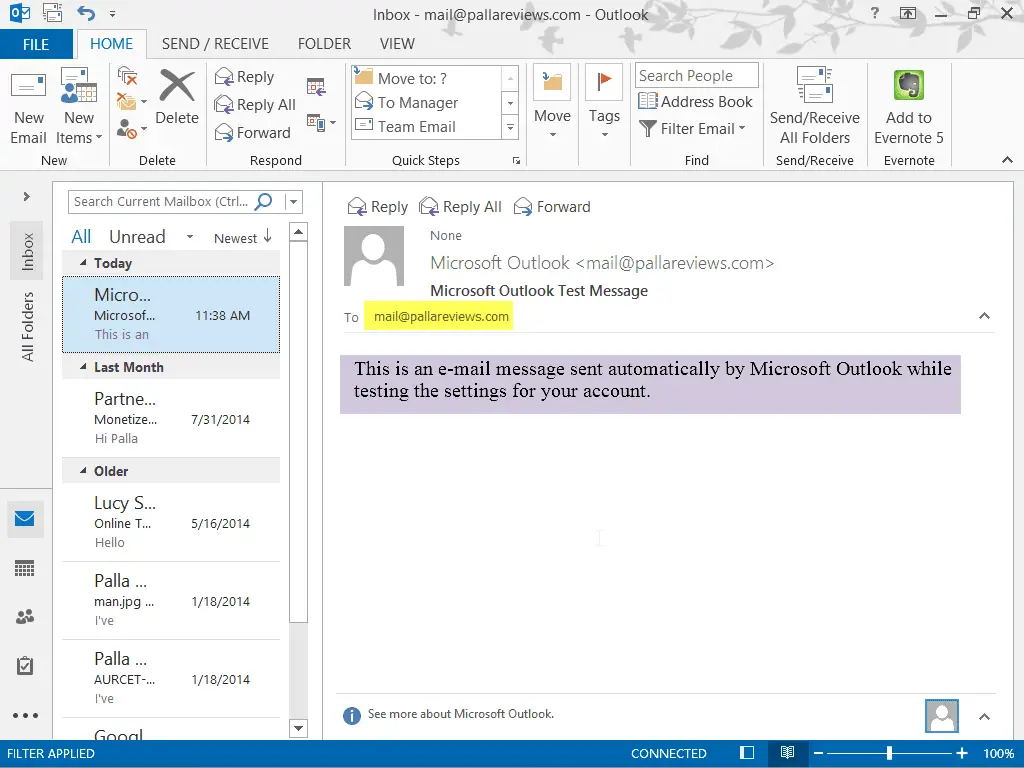The width and height of the screenshot is (1024, 768).
Task: Click Forward in the ribbon
Action: pyautogui.click(x=253, y=133)
